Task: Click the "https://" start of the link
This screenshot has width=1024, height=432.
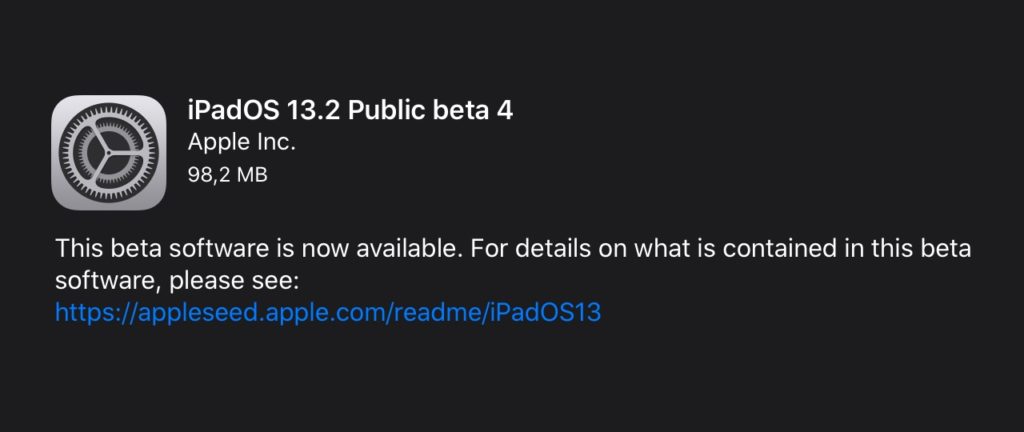Action: click(x=91, y=312)
